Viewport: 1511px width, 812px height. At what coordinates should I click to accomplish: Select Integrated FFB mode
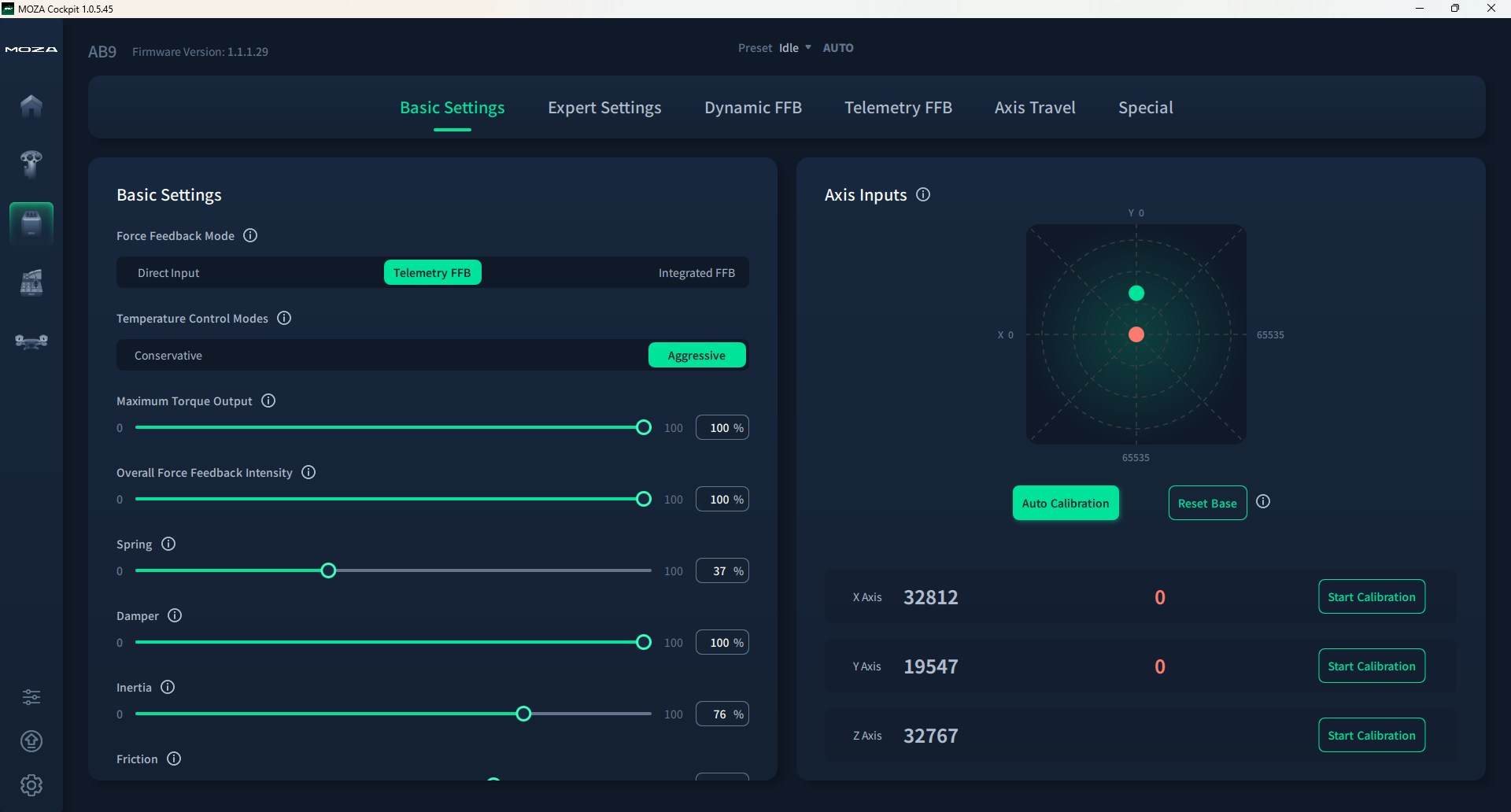point(696,273)
